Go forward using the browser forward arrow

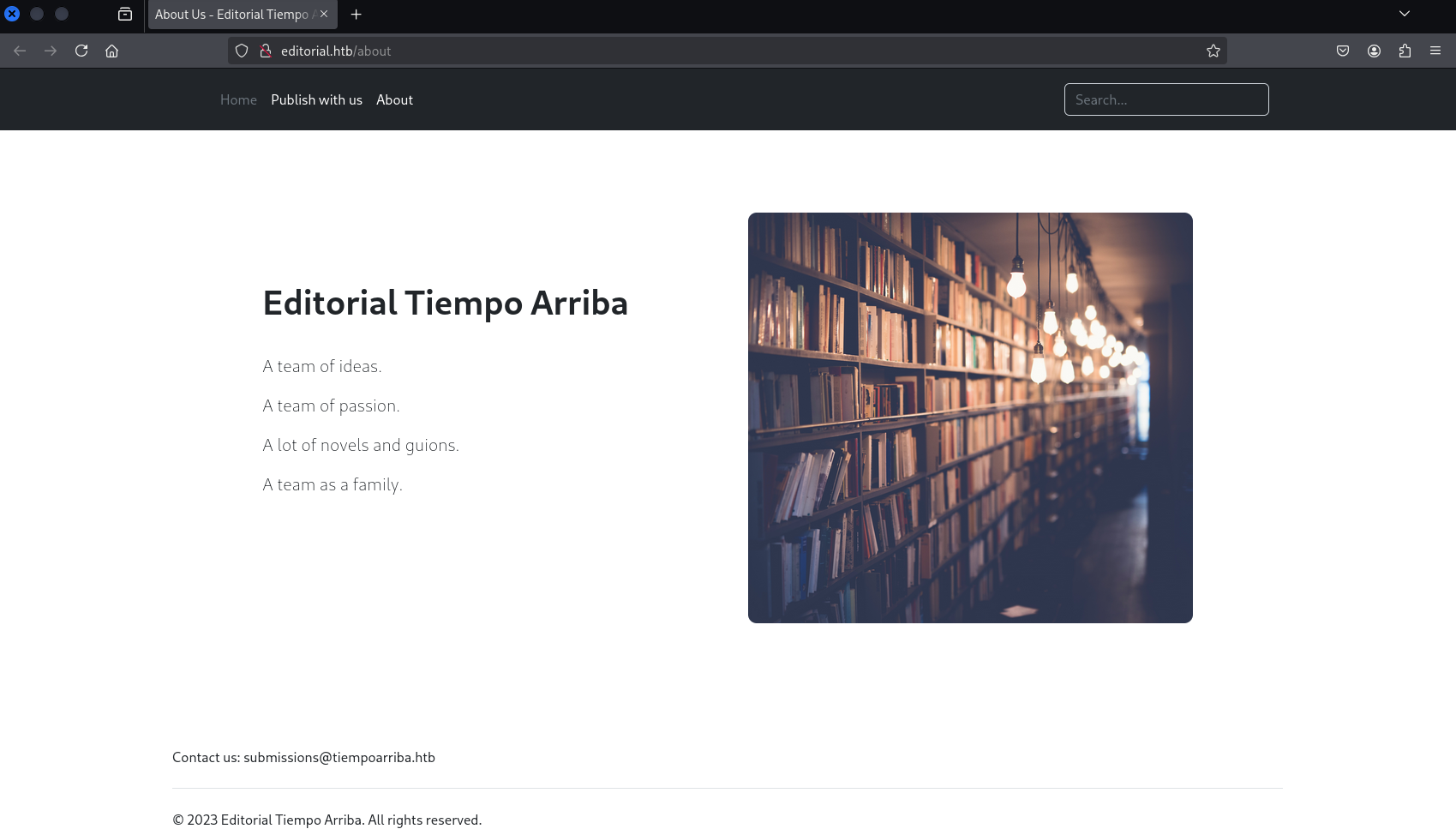[x=51, y=51]
